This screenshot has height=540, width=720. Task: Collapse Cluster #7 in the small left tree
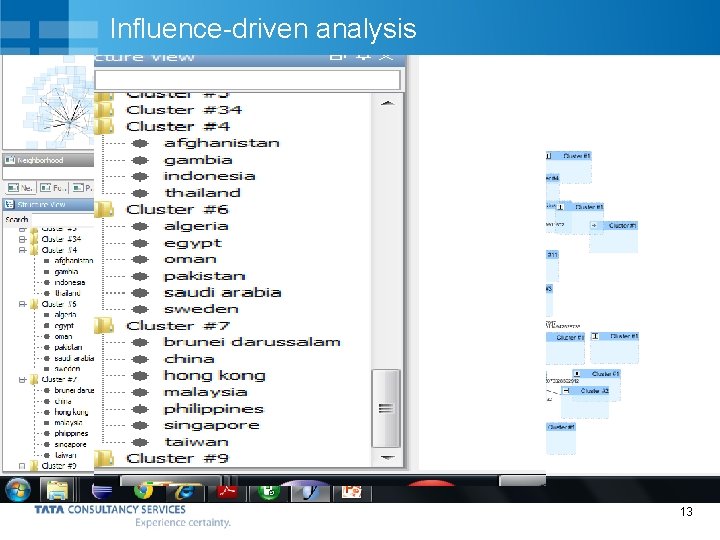point(22,380)
